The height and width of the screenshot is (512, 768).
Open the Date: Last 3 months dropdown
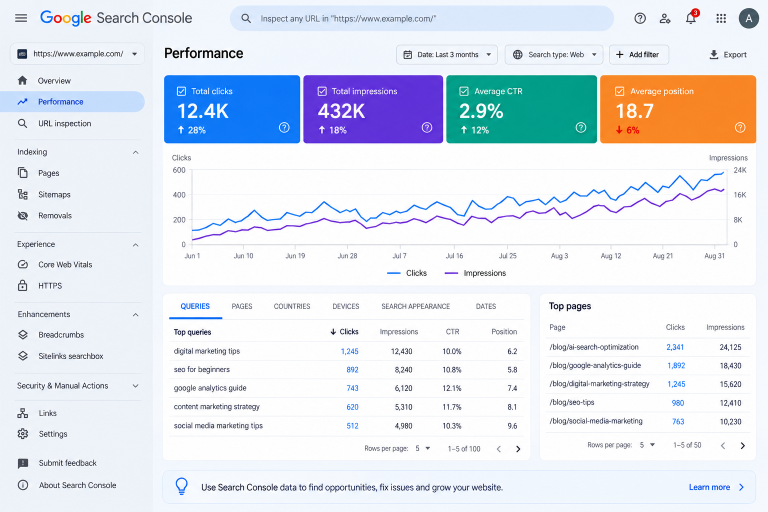click(447, 55)
